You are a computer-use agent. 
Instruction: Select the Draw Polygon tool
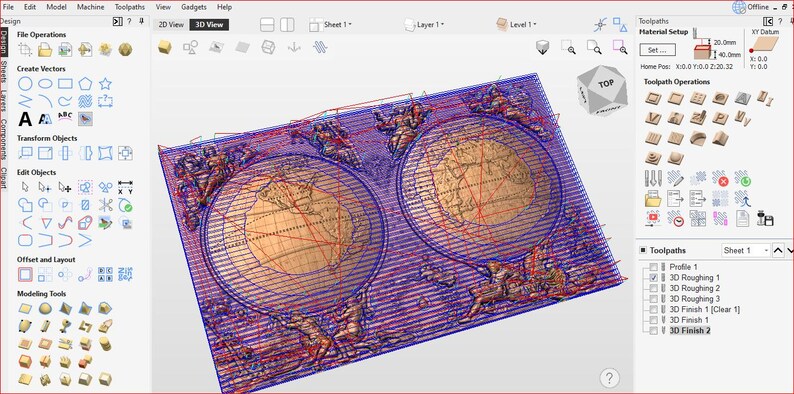click(x=85, y=84)
